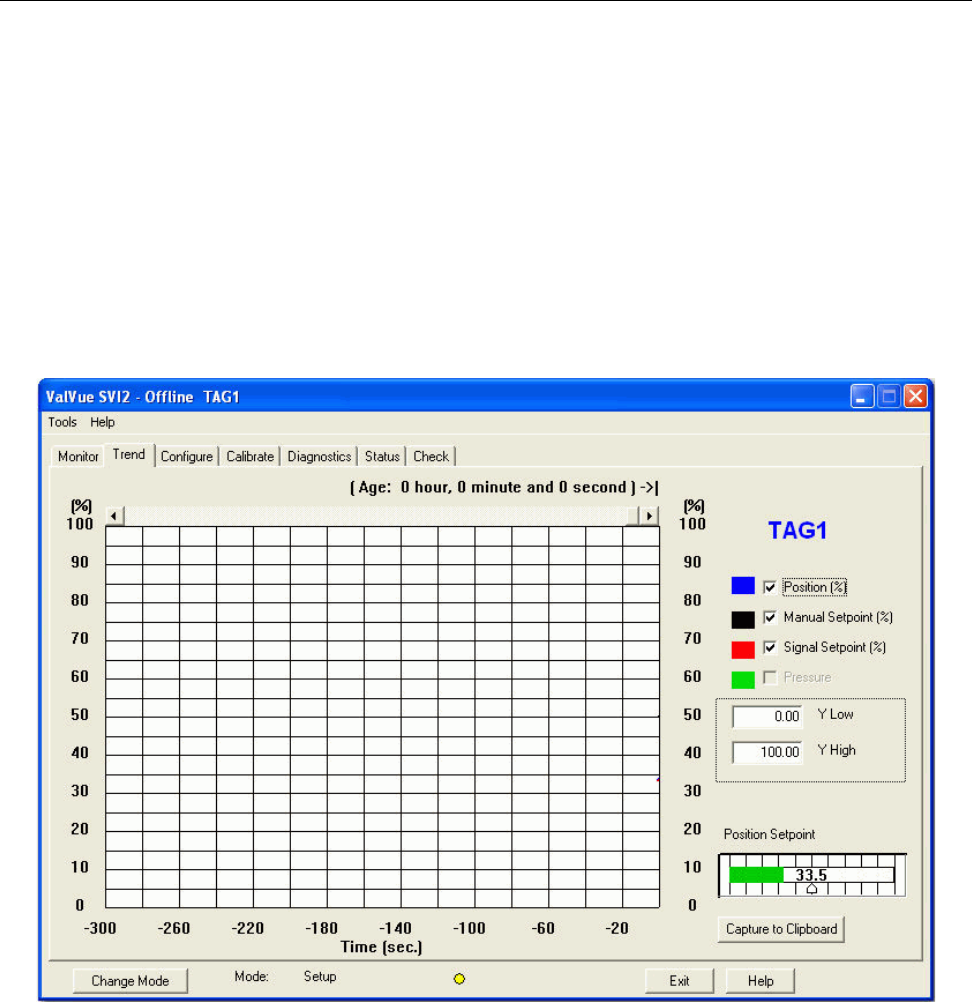Minimize the ValVue SVI2 window
The width and height of the screenshot is (972, 1002).
click(x=861, y=396)
